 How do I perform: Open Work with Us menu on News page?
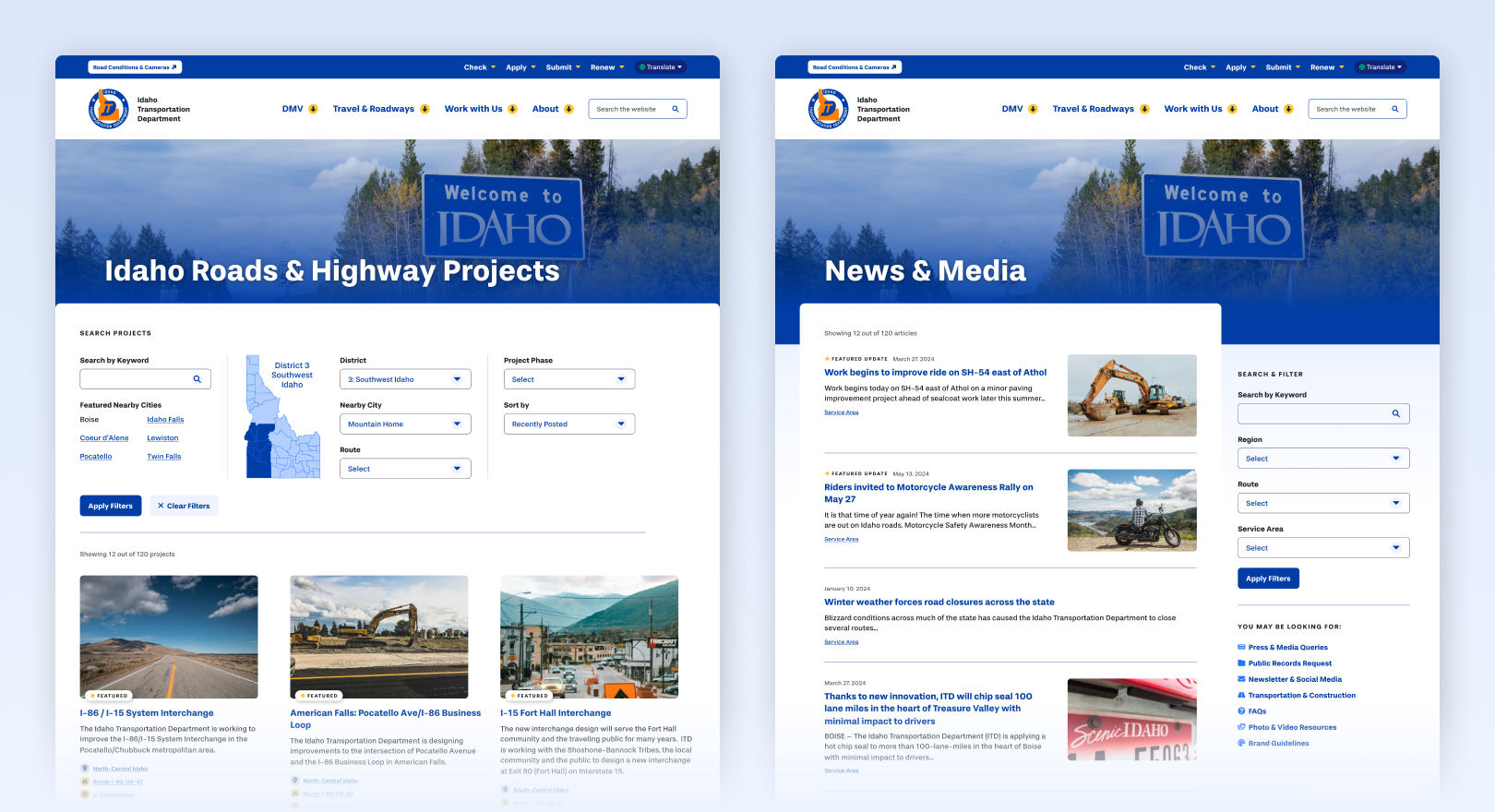1200,109
